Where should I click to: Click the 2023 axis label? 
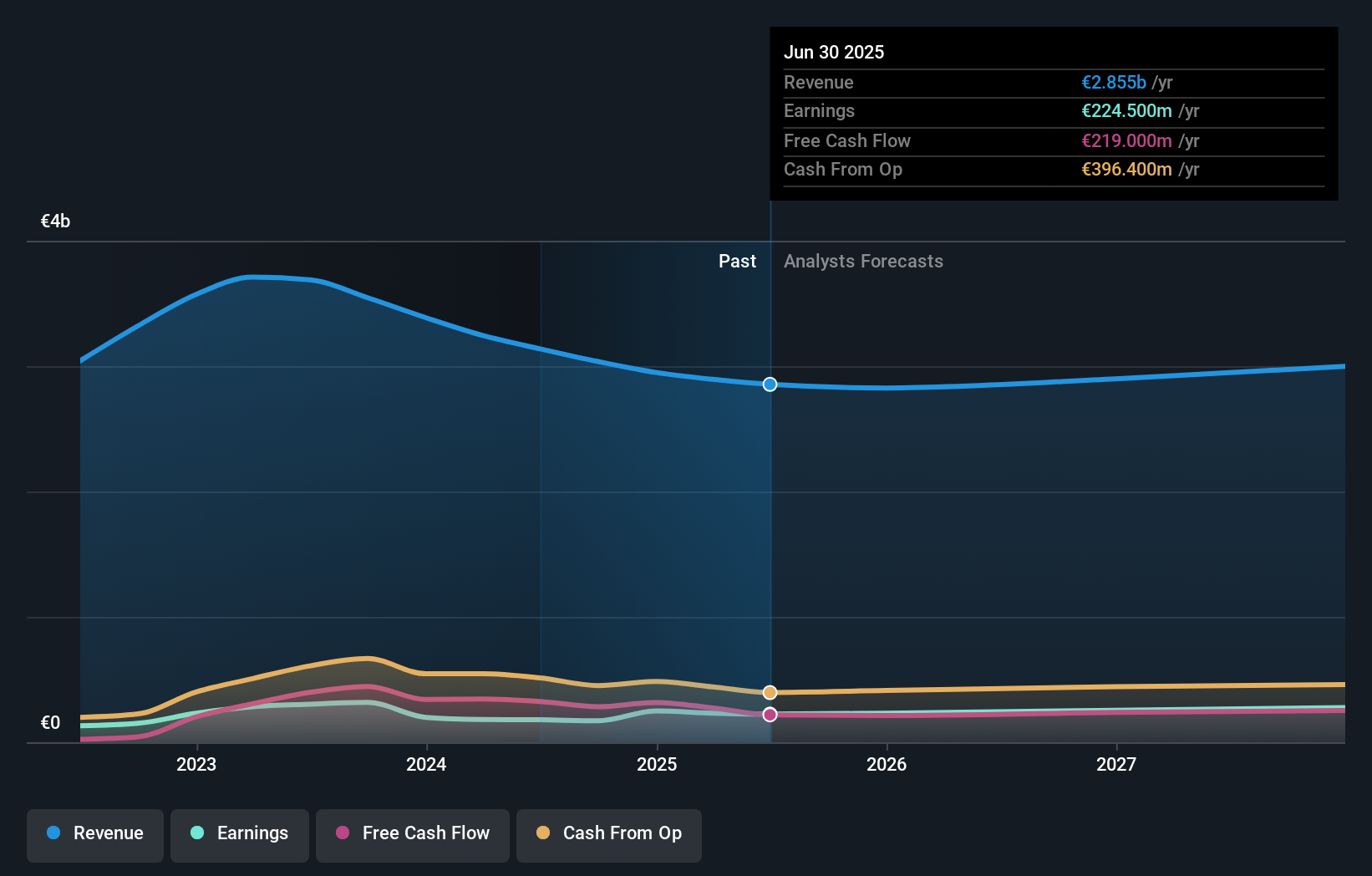[196, 764]
